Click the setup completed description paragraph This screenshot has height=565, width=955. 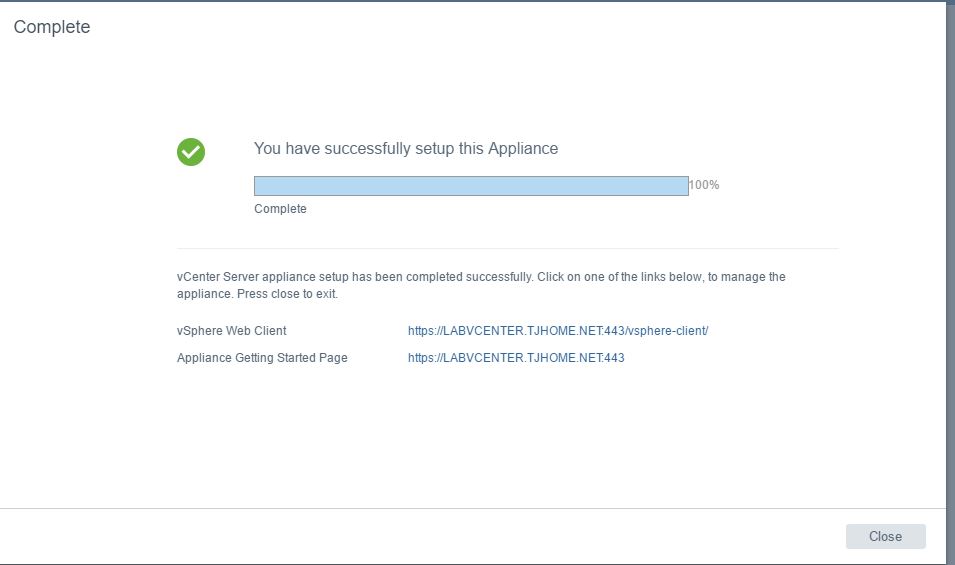(481, 285)
